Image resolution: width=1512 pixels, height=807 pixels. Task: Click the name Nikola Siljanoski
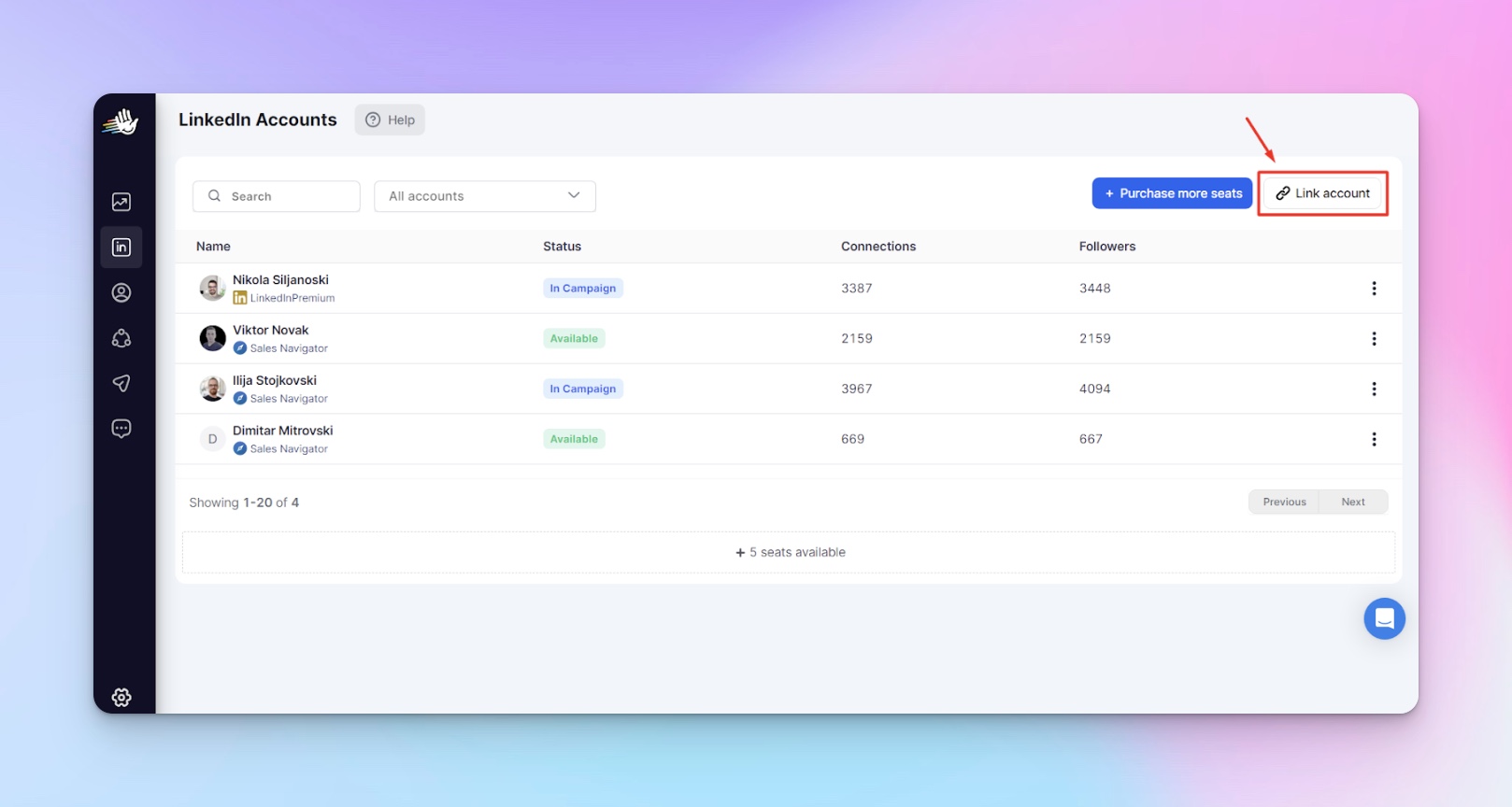[280, 279]
